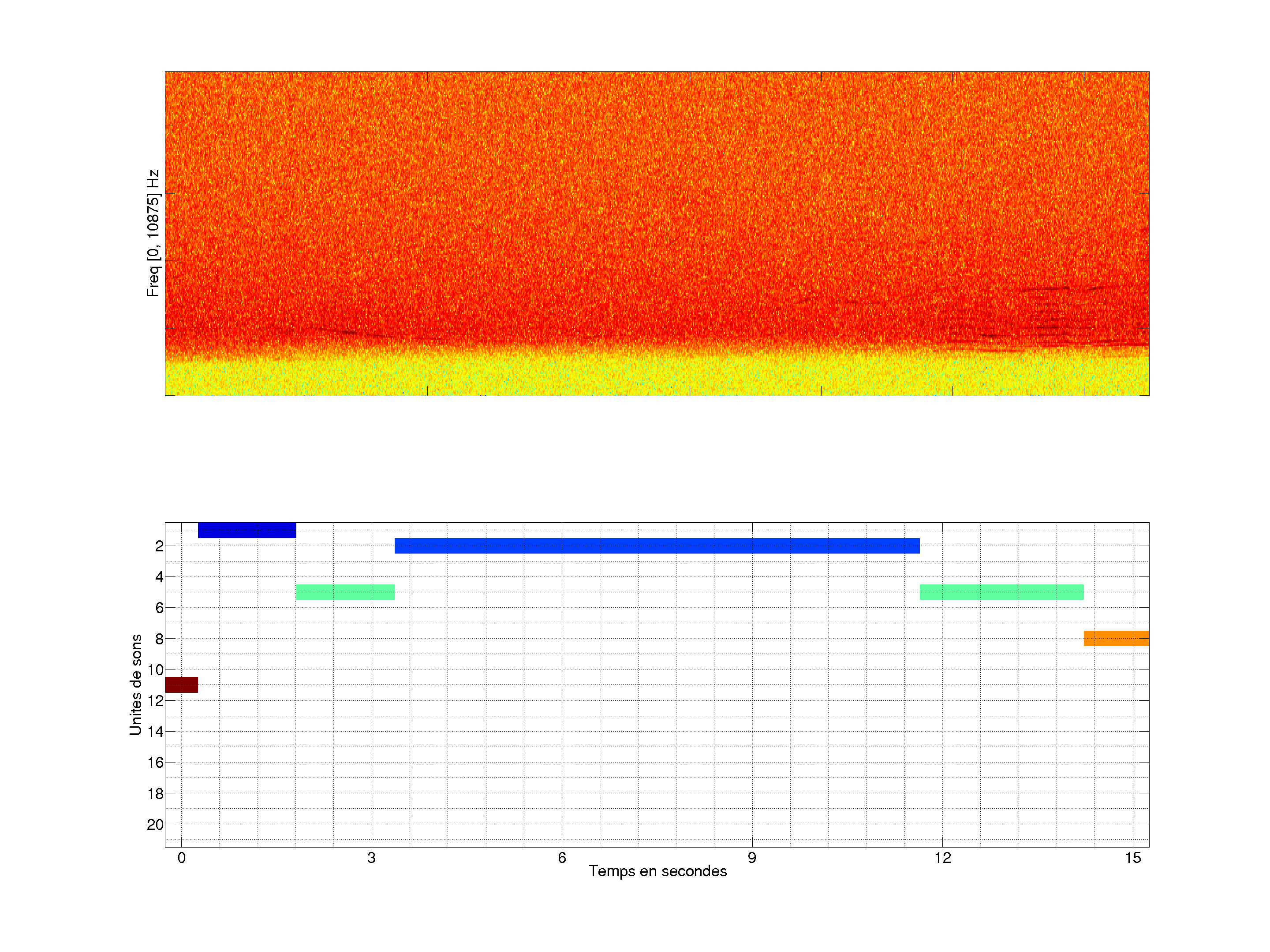Click y-axis tick label 2

[x=159, y=546]
